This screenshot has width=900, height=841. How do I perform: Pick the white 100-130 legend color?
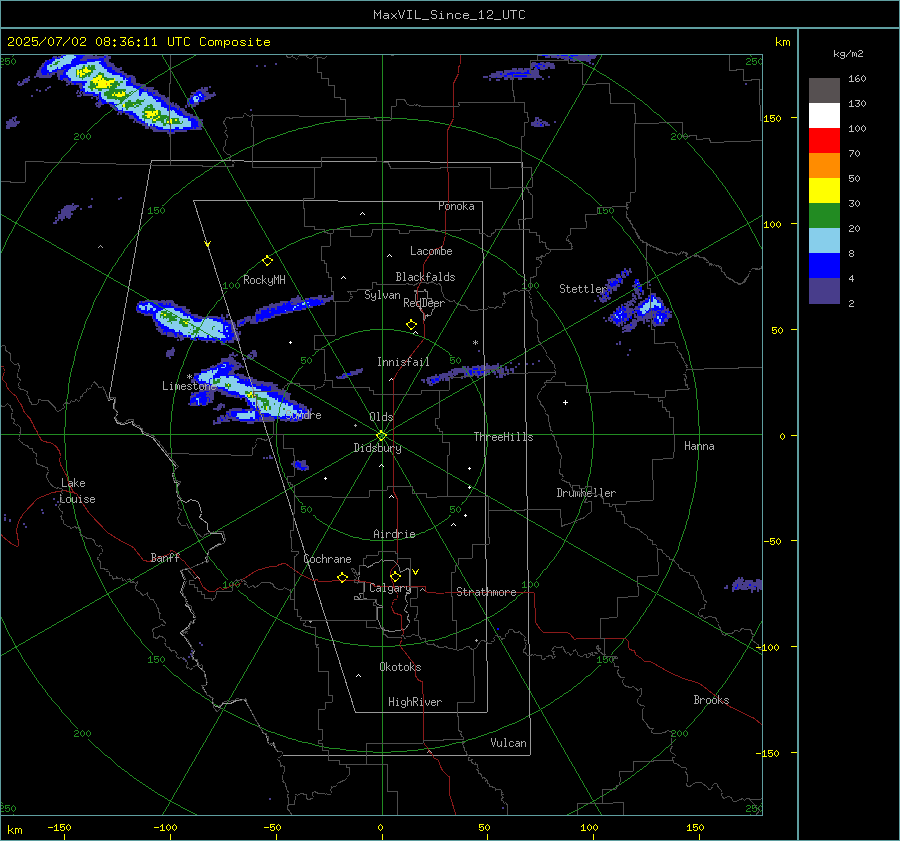(824, 116)
